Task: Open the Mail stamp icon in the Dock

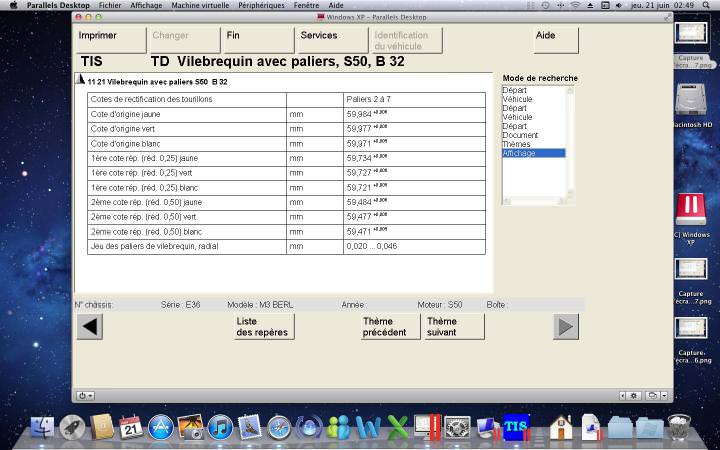Action: coord(249,427)
